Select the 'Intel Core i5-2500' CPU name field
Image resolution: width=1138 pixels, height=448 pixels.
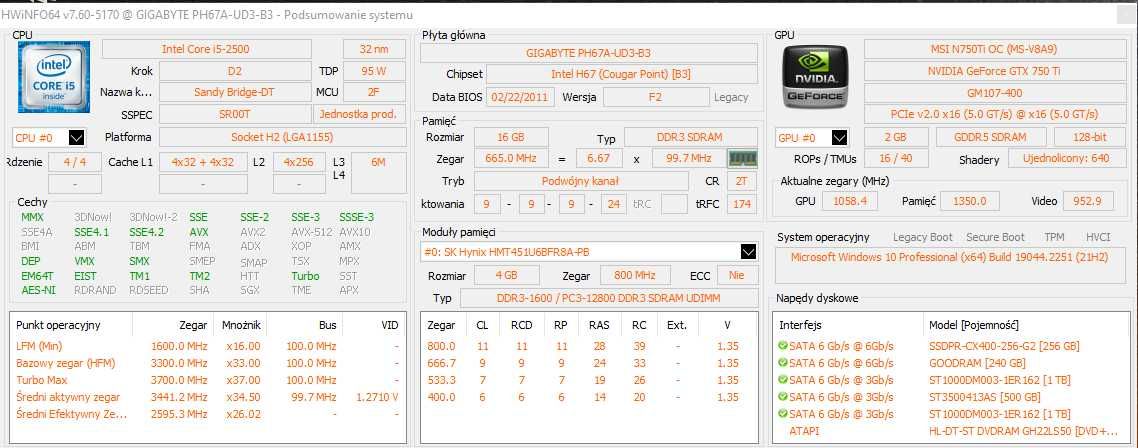pyautogui.click(x=207, y=49)
